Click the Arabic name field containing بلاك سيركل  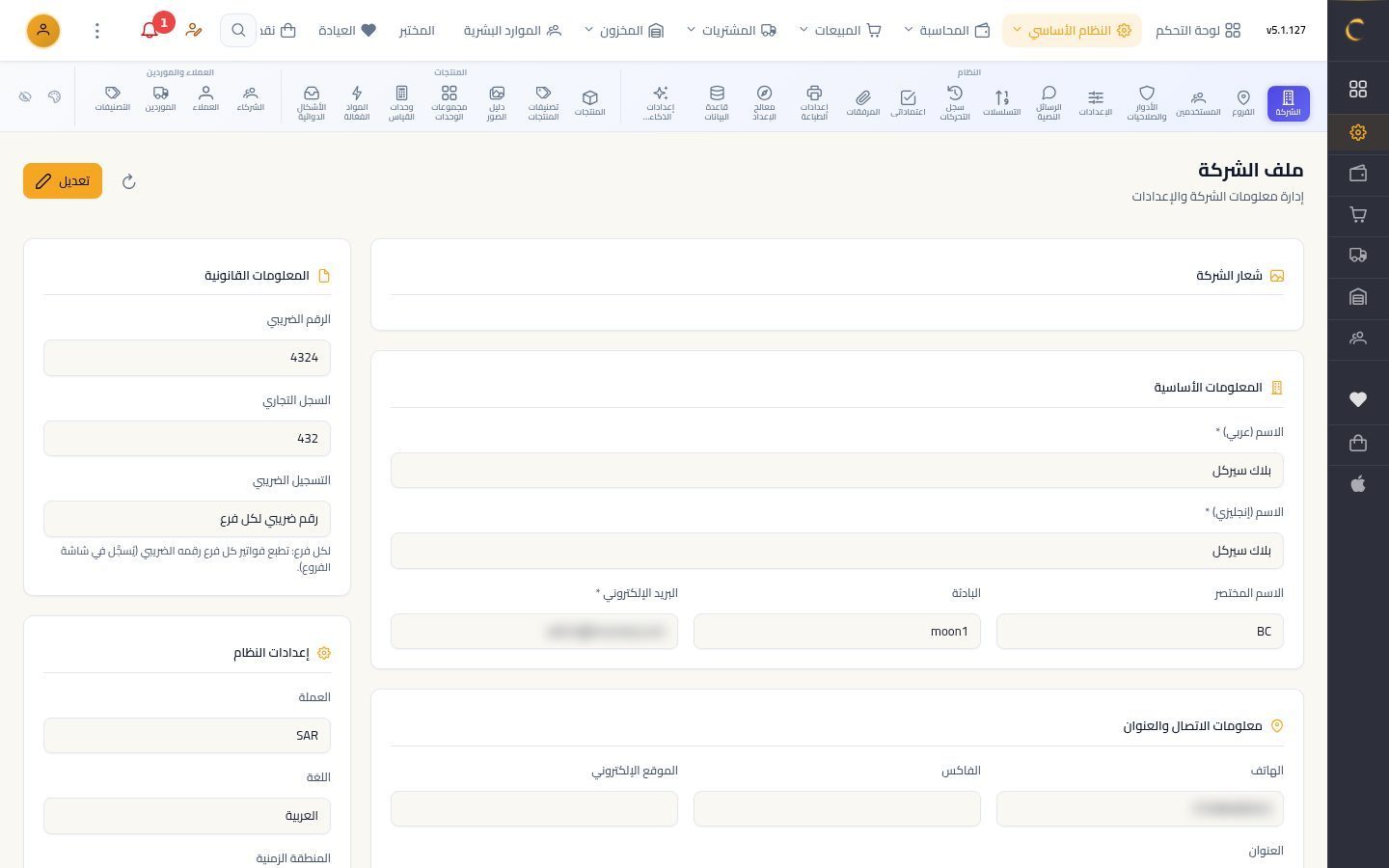click(837, 471)
